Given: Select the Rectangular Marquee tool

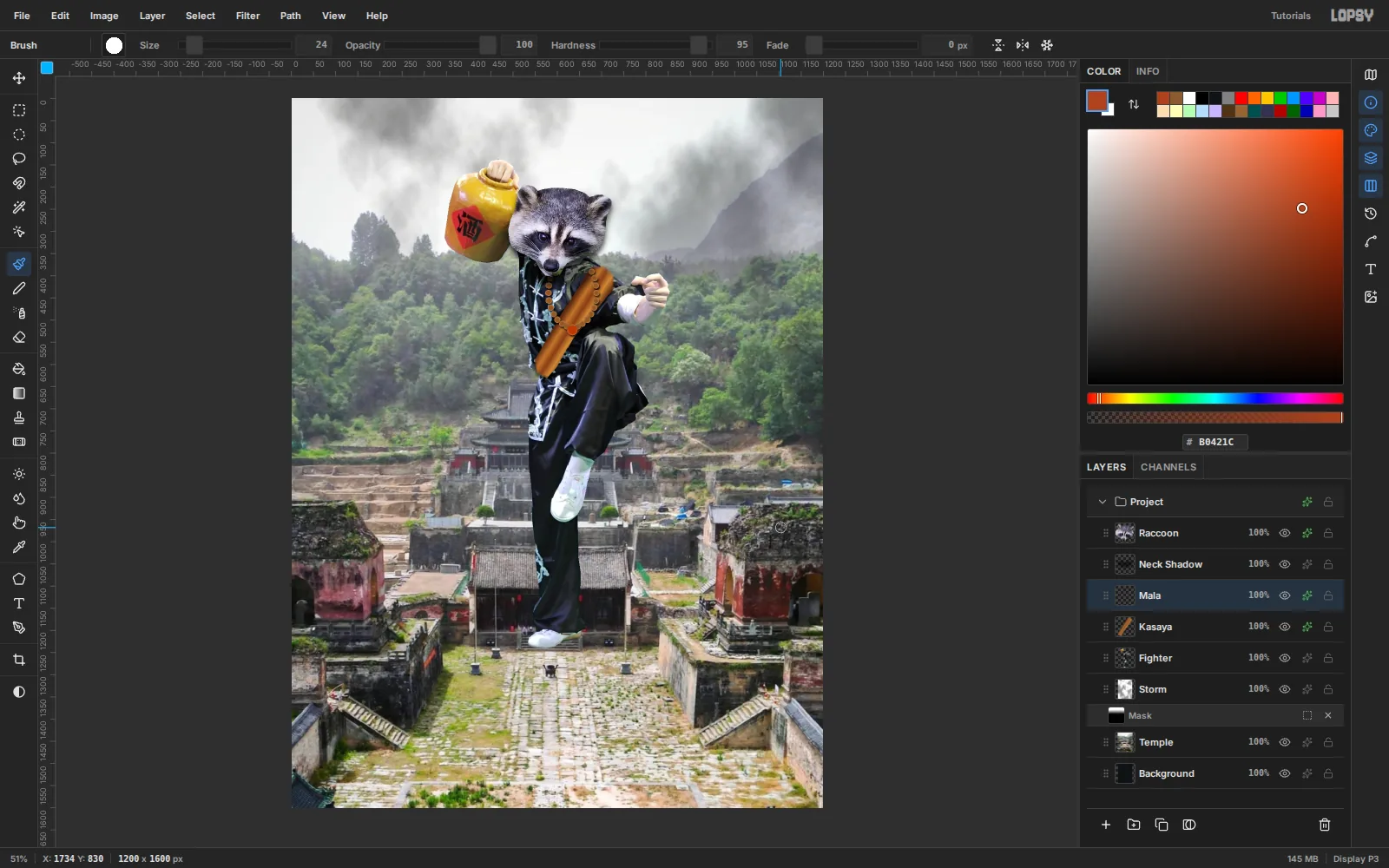Looking at the screenshot, I should click(x=19, y=110).
